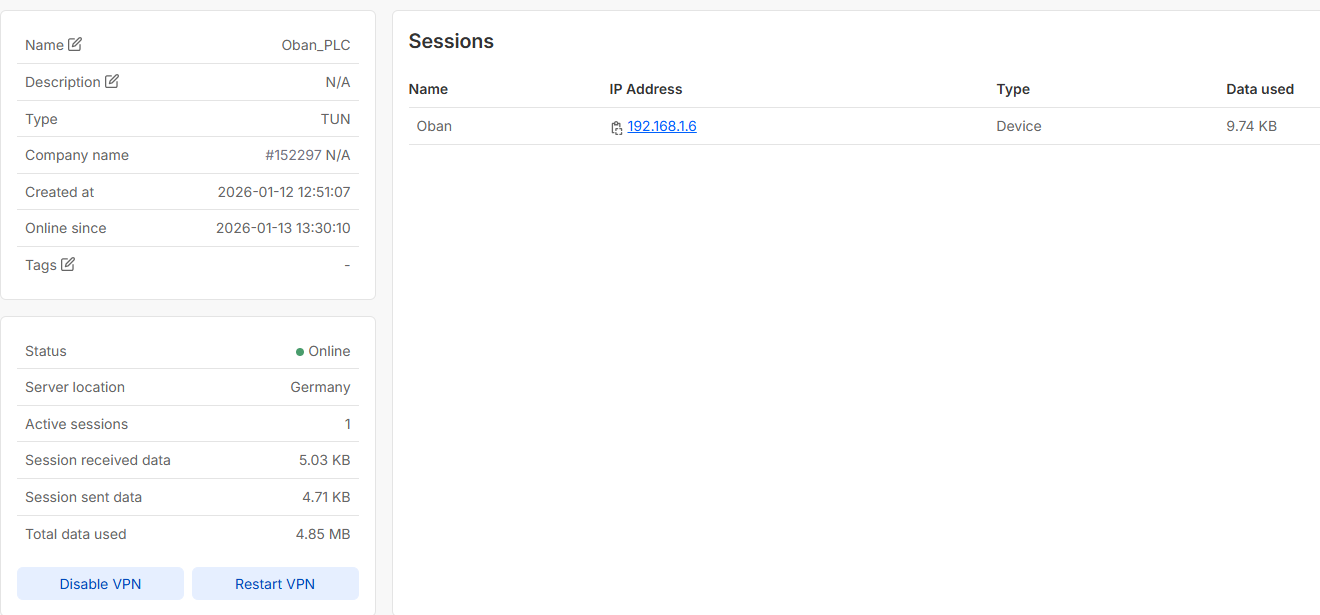Click the Oban_PLC name value

tap(315, 45)
